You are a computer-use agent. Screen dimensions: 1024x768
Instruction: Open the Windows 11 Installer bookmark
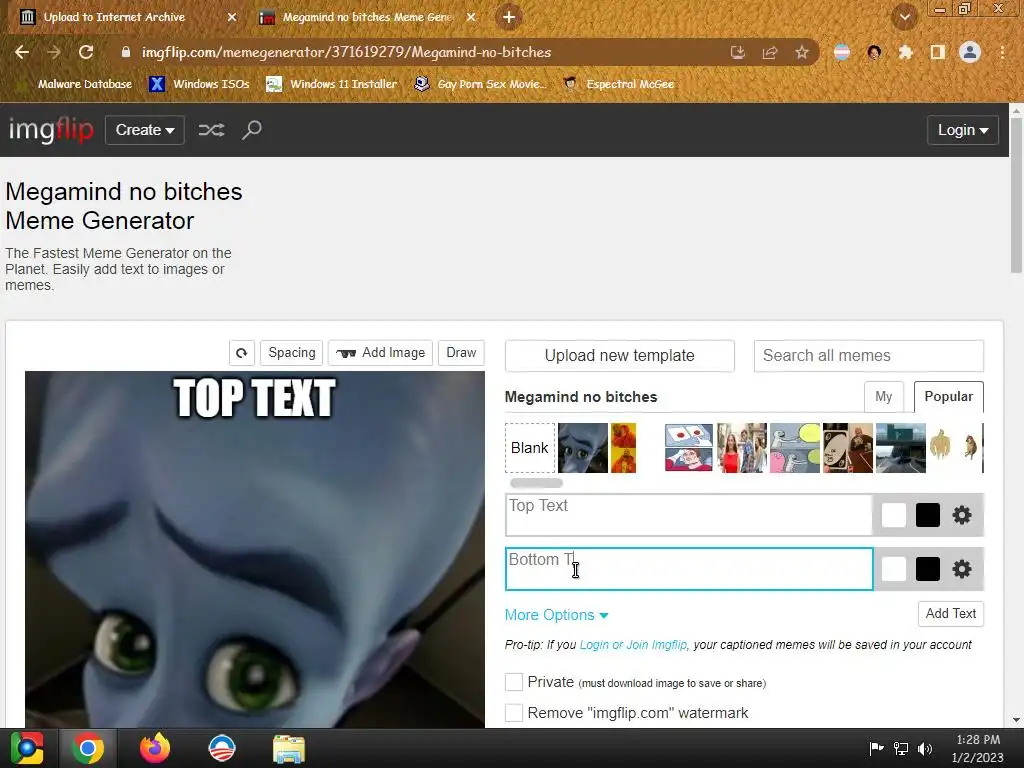[x=332, y=84]
